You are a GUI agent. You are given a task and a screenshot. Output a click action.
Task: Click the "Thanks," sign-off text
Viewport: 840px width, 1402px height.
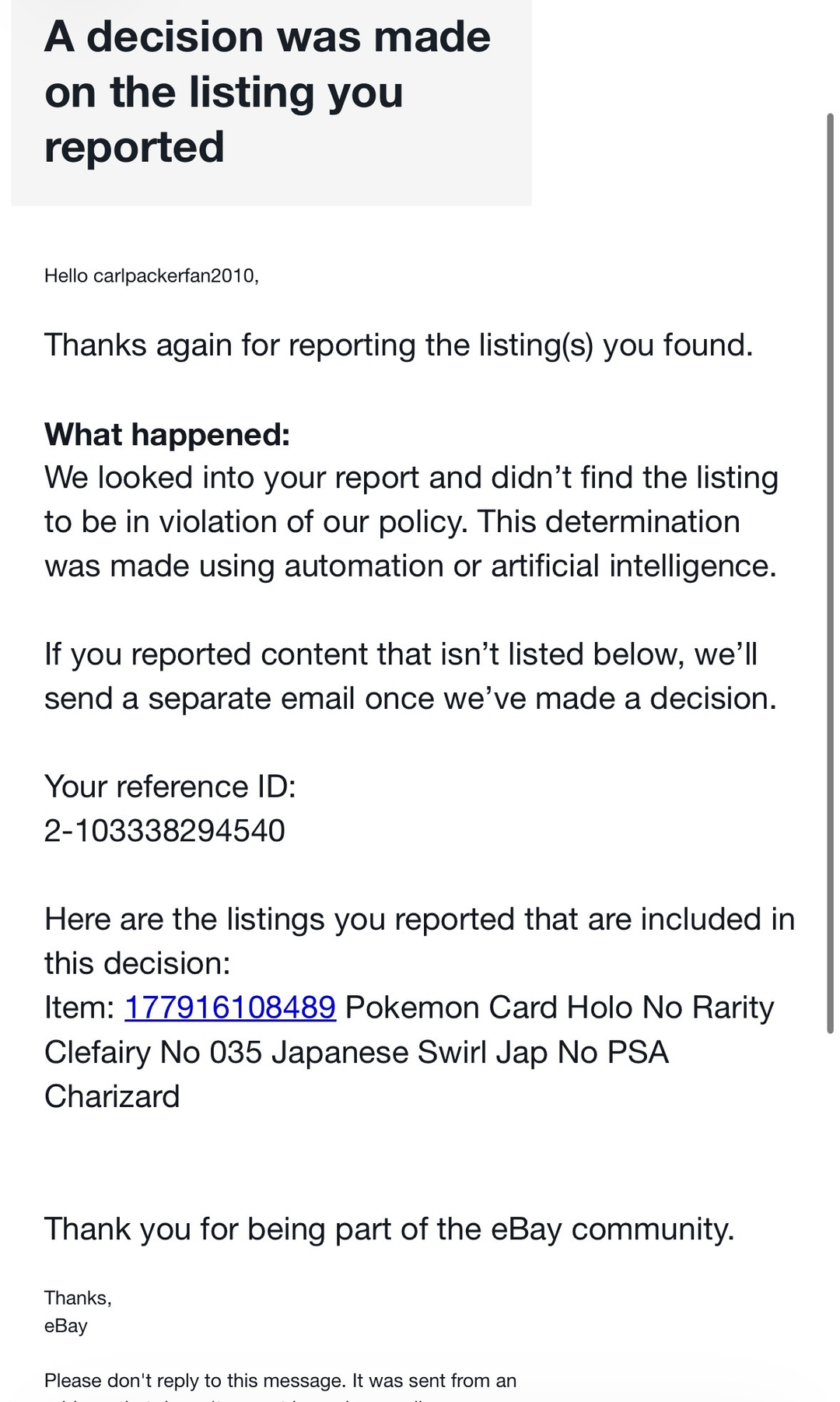click(78, 1298)
